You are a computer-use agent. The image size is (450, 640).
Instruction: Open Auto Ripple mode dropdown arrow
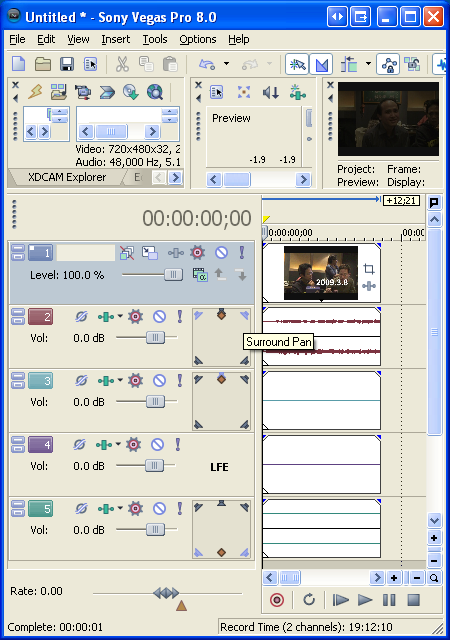[368, 64]
